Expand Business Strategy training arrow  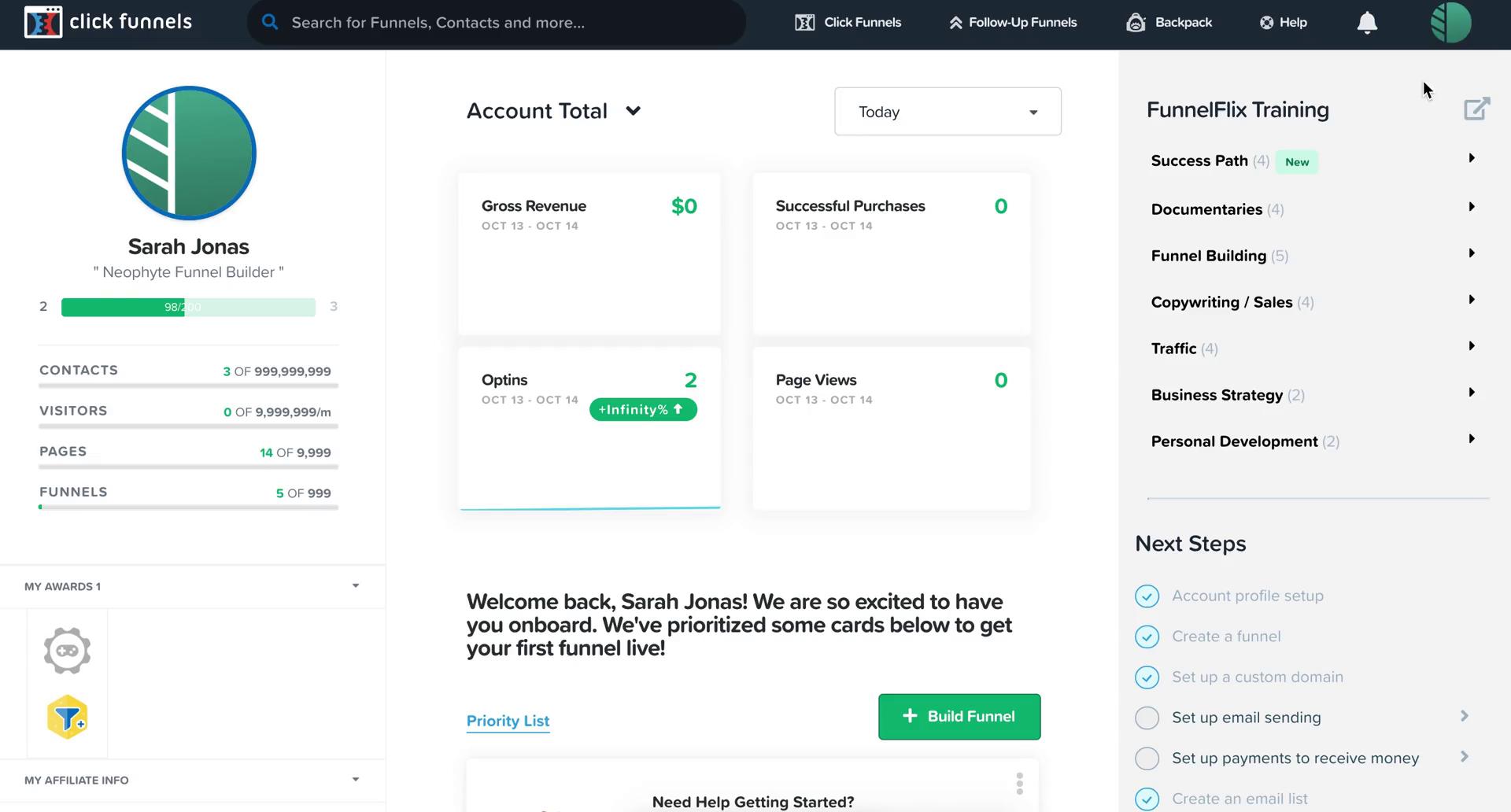pos(1471,393)
